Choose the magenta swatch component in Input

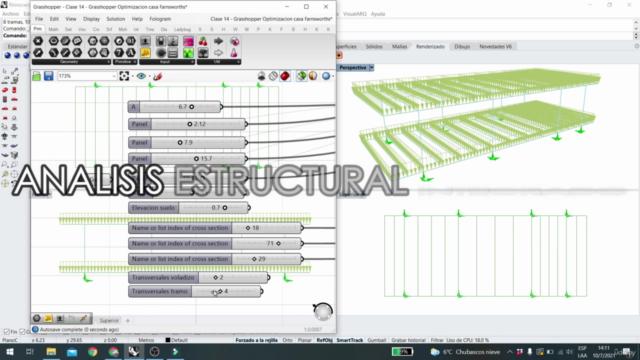pos(188,41)
